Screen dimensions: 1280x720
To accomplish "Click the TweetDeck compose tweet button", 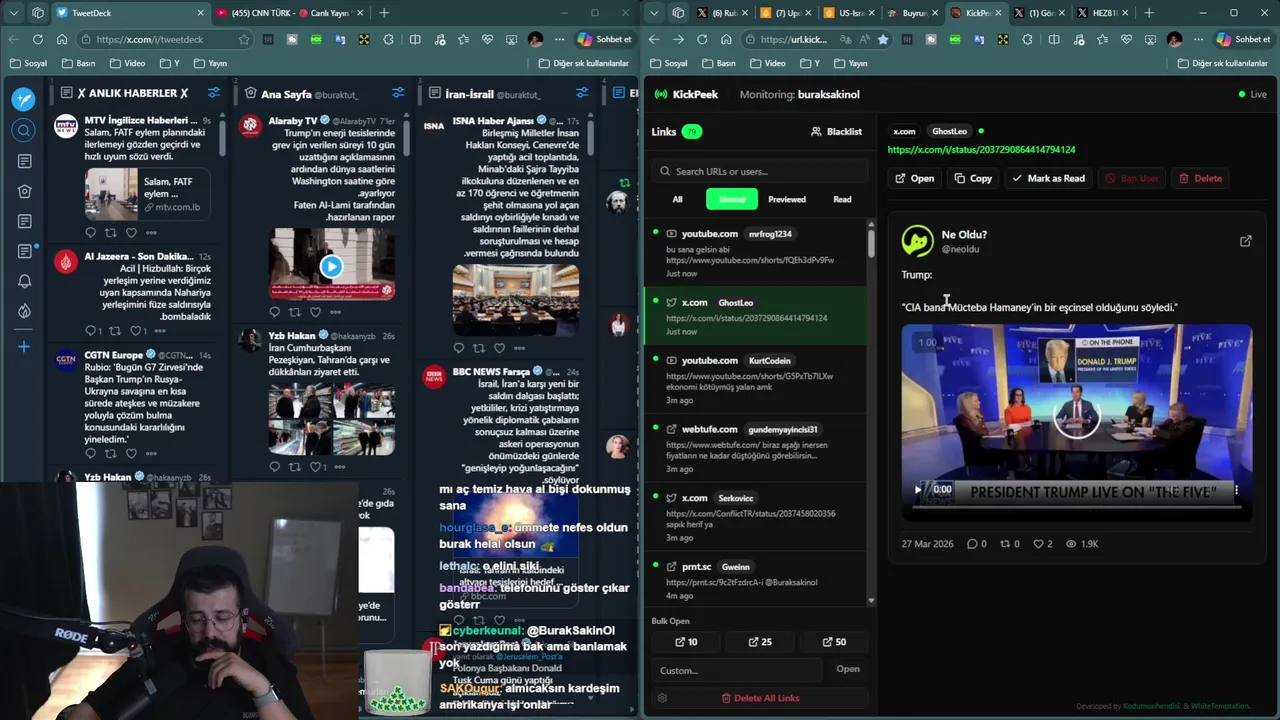I will (x=24, y=99).
